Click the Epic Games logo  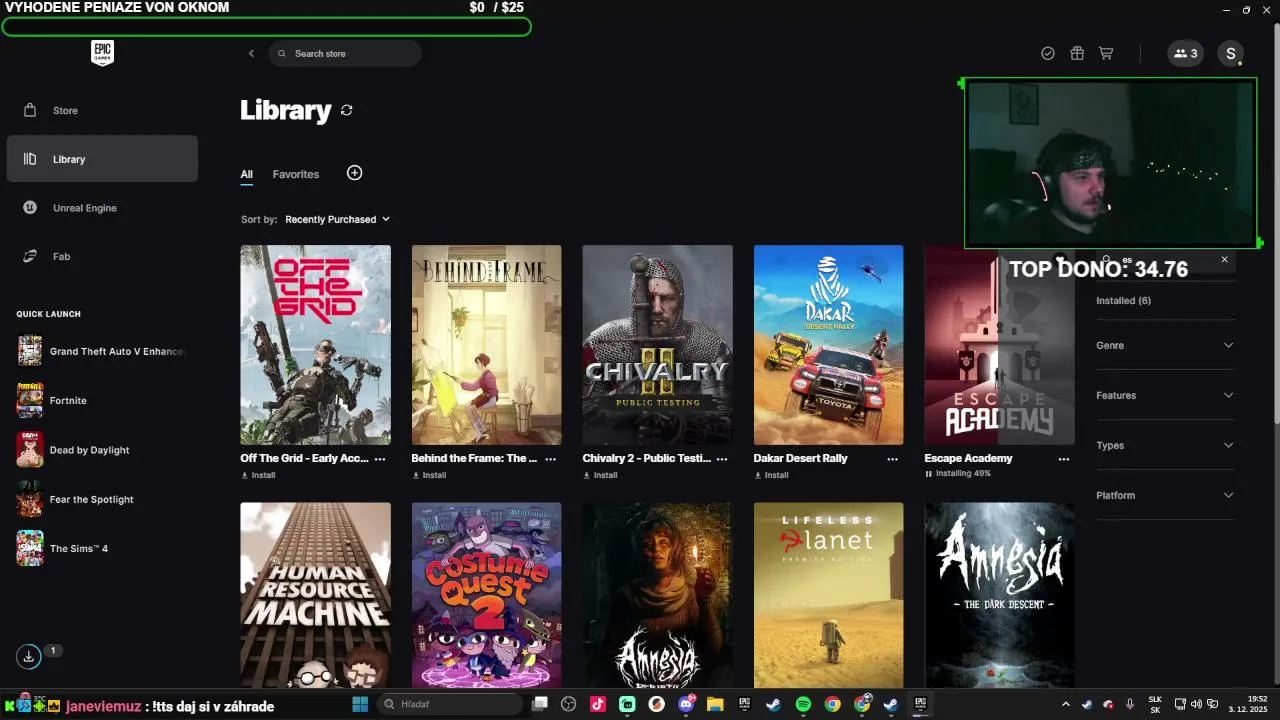click(x=102, y=53)
